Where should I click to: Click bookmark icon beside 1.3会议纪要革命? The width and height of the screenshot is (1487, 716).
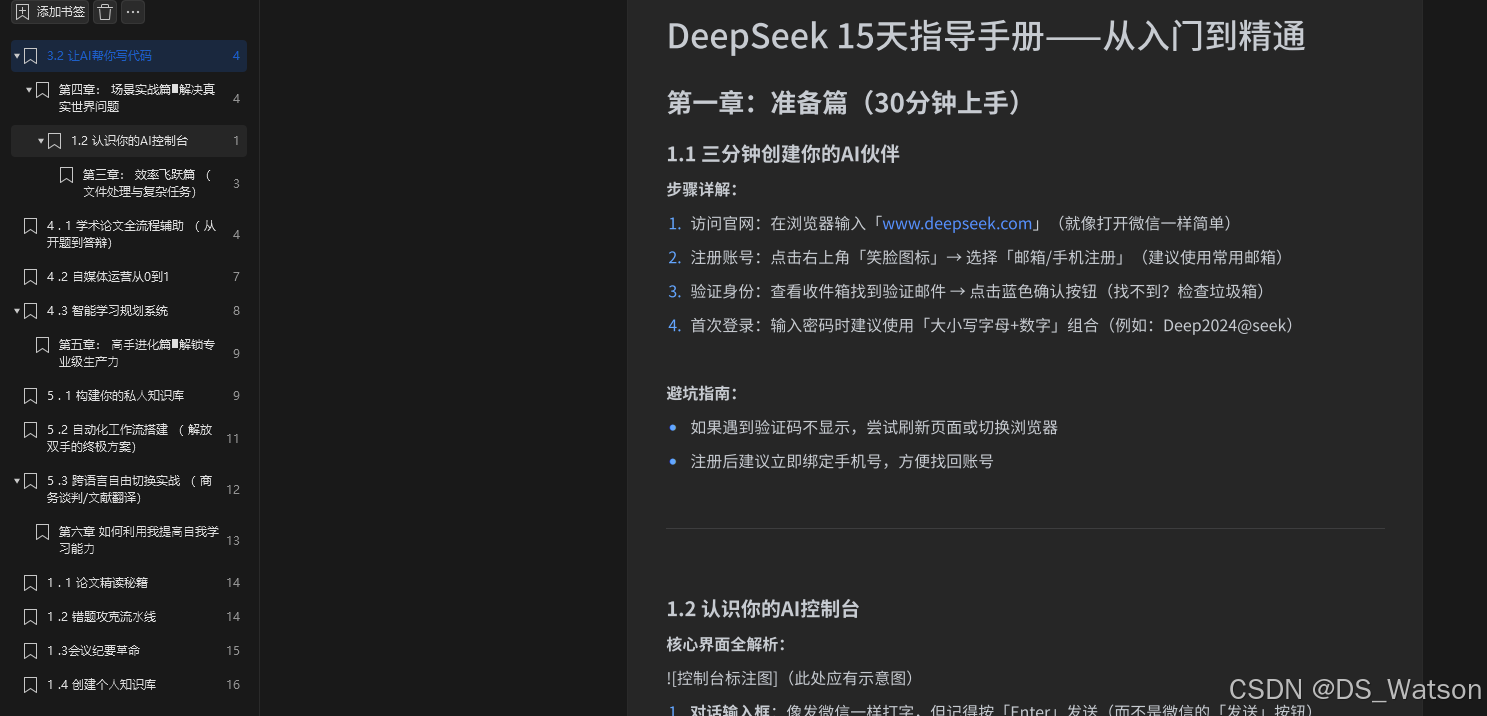31,651
